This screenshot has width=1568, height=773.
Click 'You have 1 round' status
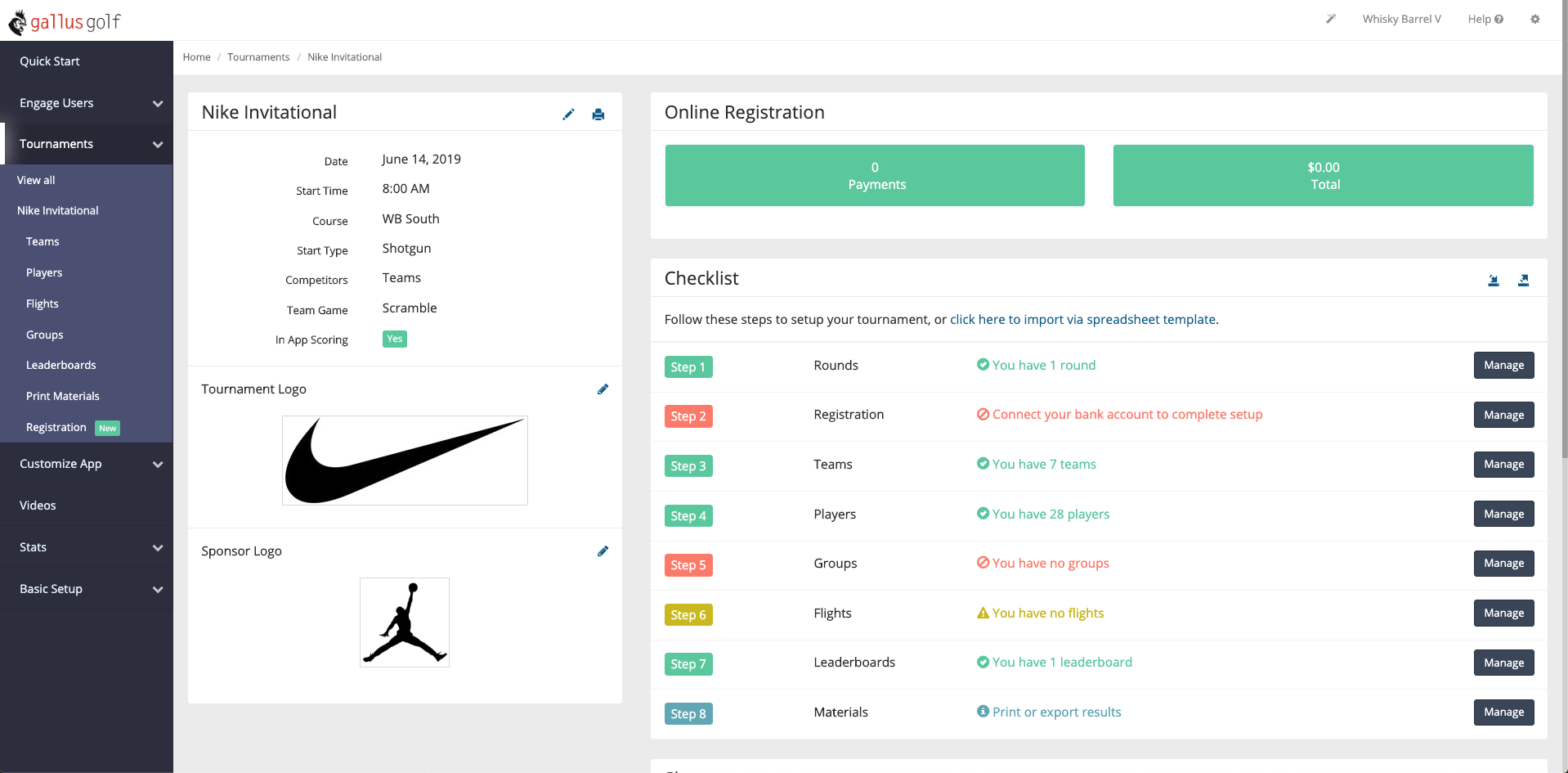(x=1036, y=366)
